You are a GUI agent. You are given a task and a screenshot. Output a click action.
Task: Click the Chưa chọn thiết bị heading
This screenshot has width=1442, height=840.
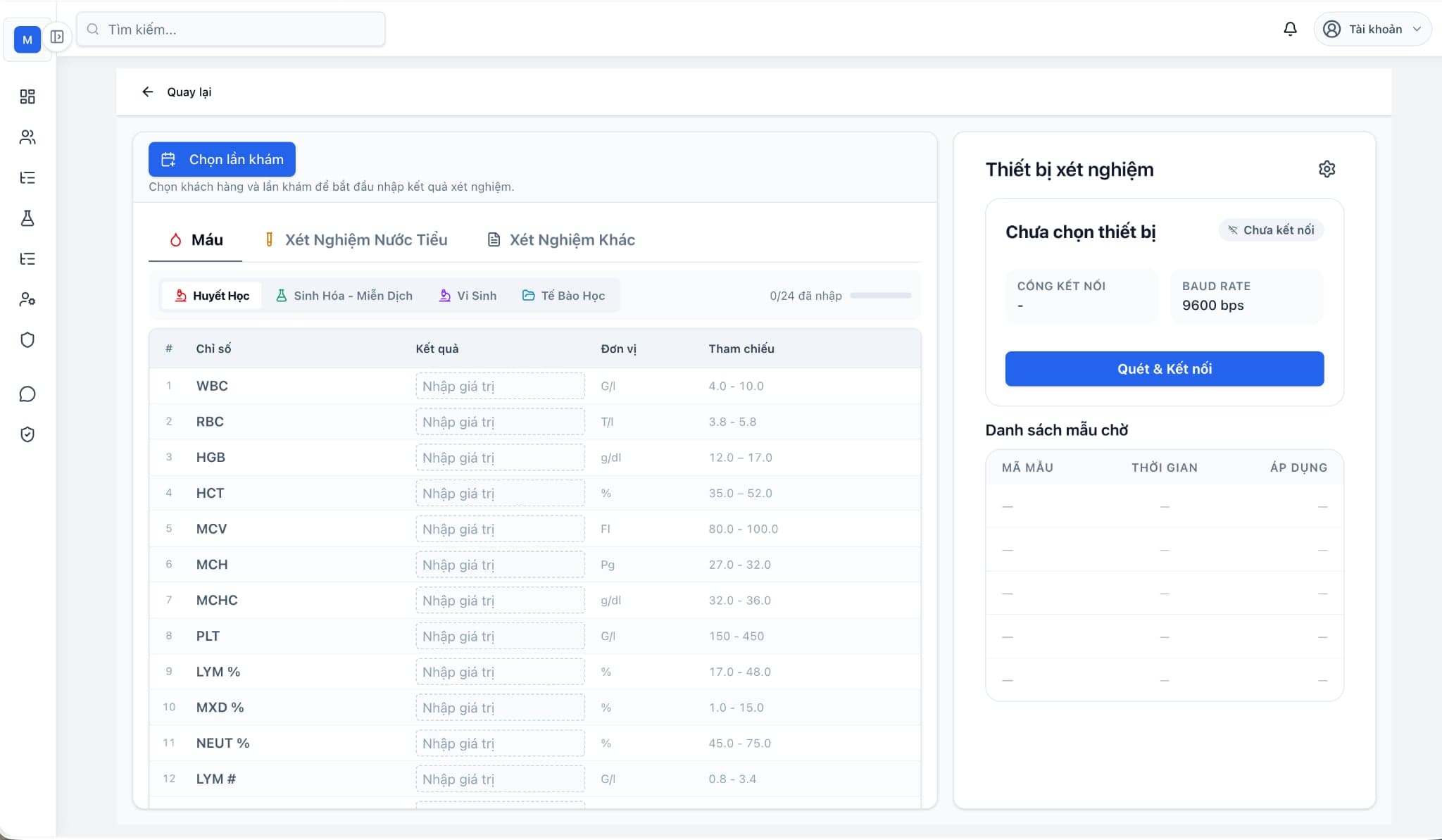click(x=1080, y=232)
